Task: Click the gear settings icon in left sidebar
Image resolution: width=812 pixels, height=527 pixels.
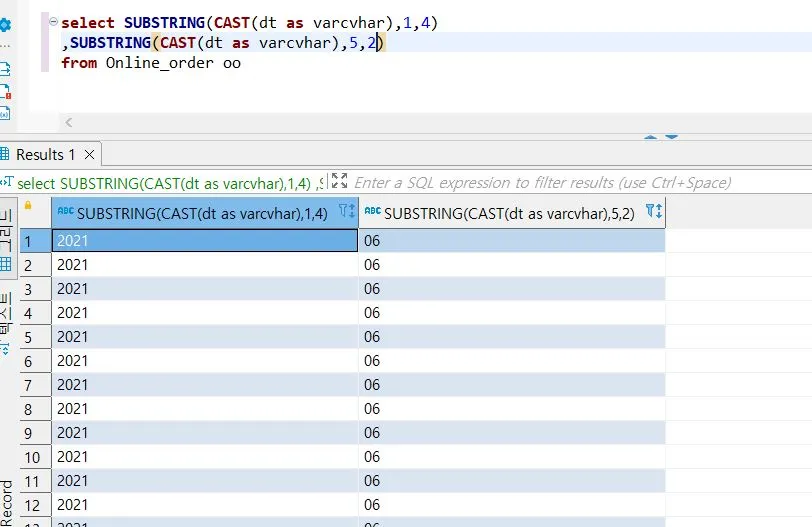Action: [5, 24]
